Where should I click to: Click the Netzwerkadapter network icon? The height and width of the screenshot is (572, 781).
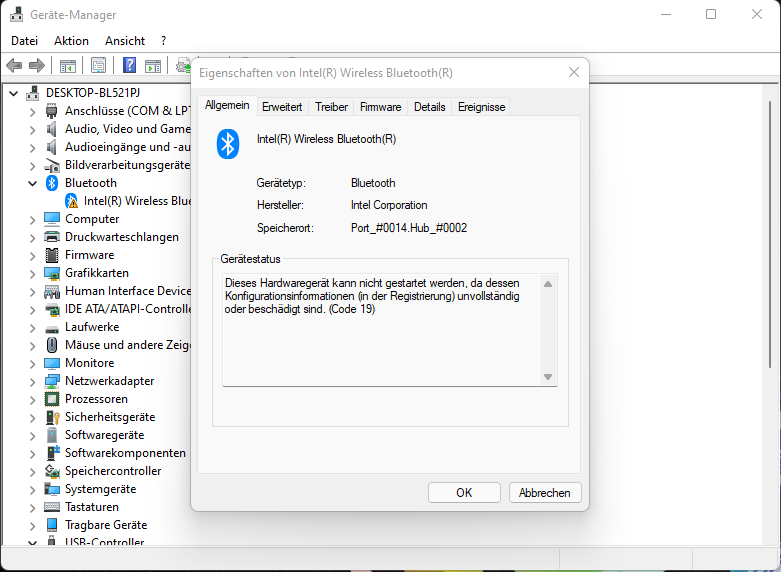(52, 381)
